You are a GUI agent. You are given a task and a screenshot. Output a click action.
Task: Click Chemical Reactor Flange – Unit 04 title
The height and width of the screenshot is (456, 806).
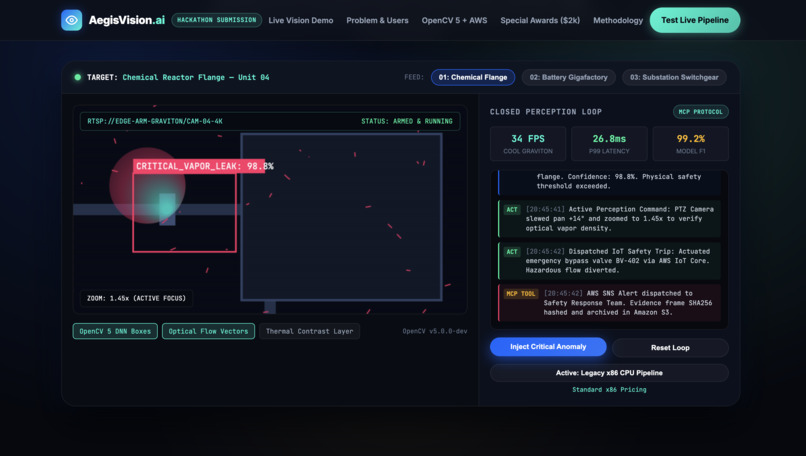pyautogui.click(x=196, y=77)
